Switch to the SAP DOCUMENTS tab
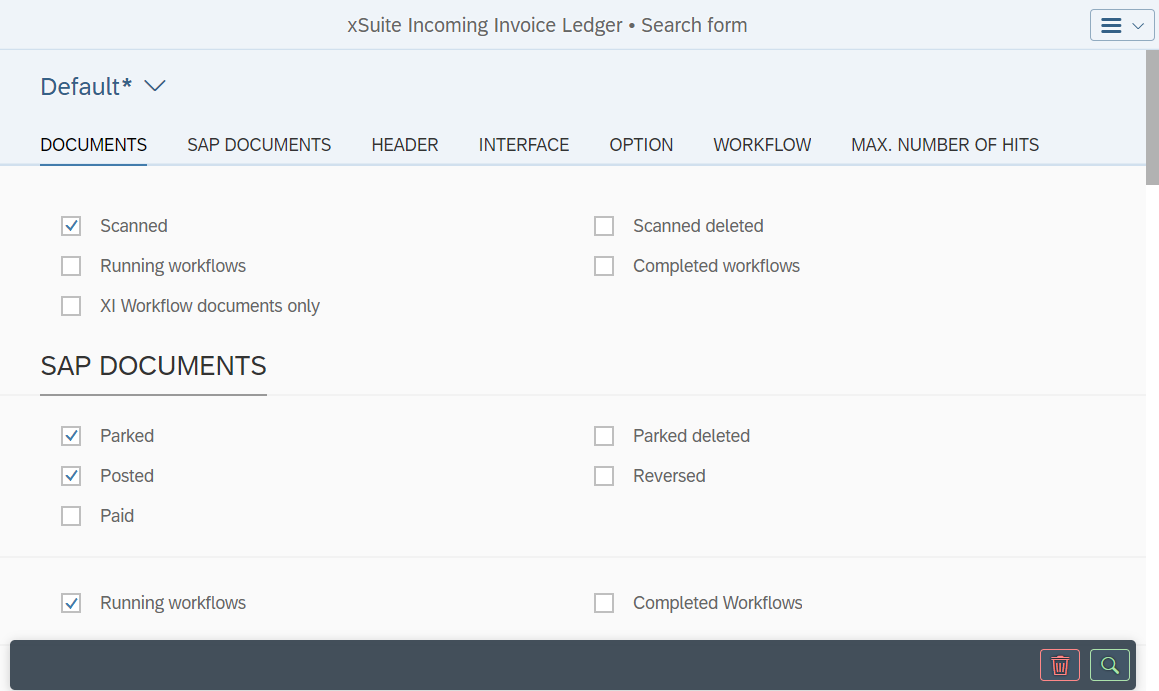The height and width of the screenshot is (691, 1159). [259, 145]
